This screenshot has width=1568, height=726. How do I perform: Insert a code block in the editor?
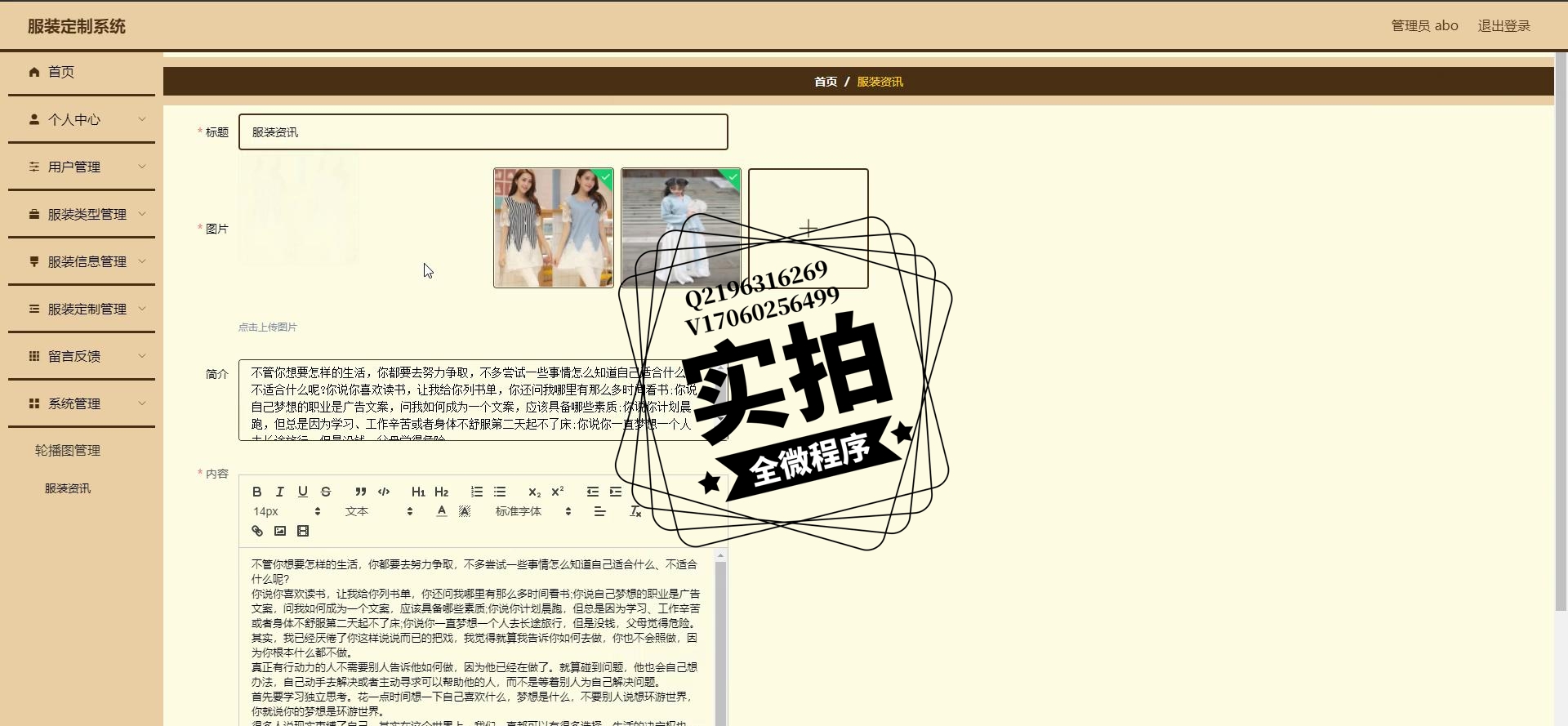tap(383, 492)
